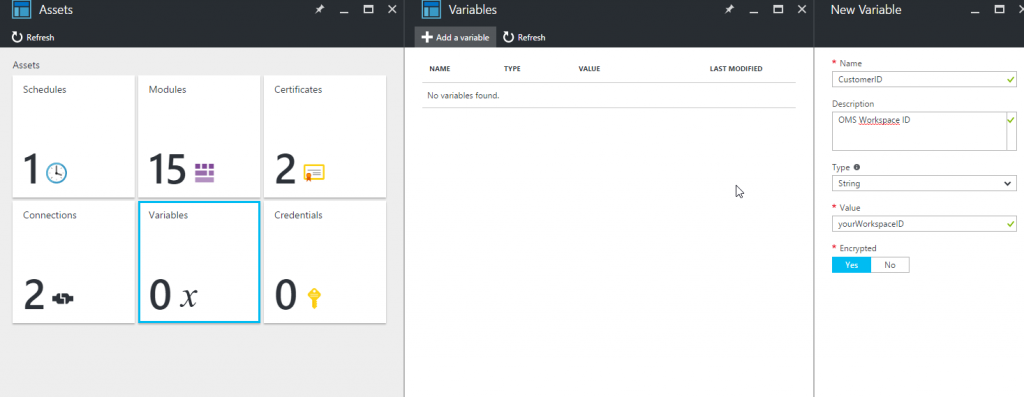Click the Description text area
Viewport: 1024px width, 397px height.
[924, 131]
